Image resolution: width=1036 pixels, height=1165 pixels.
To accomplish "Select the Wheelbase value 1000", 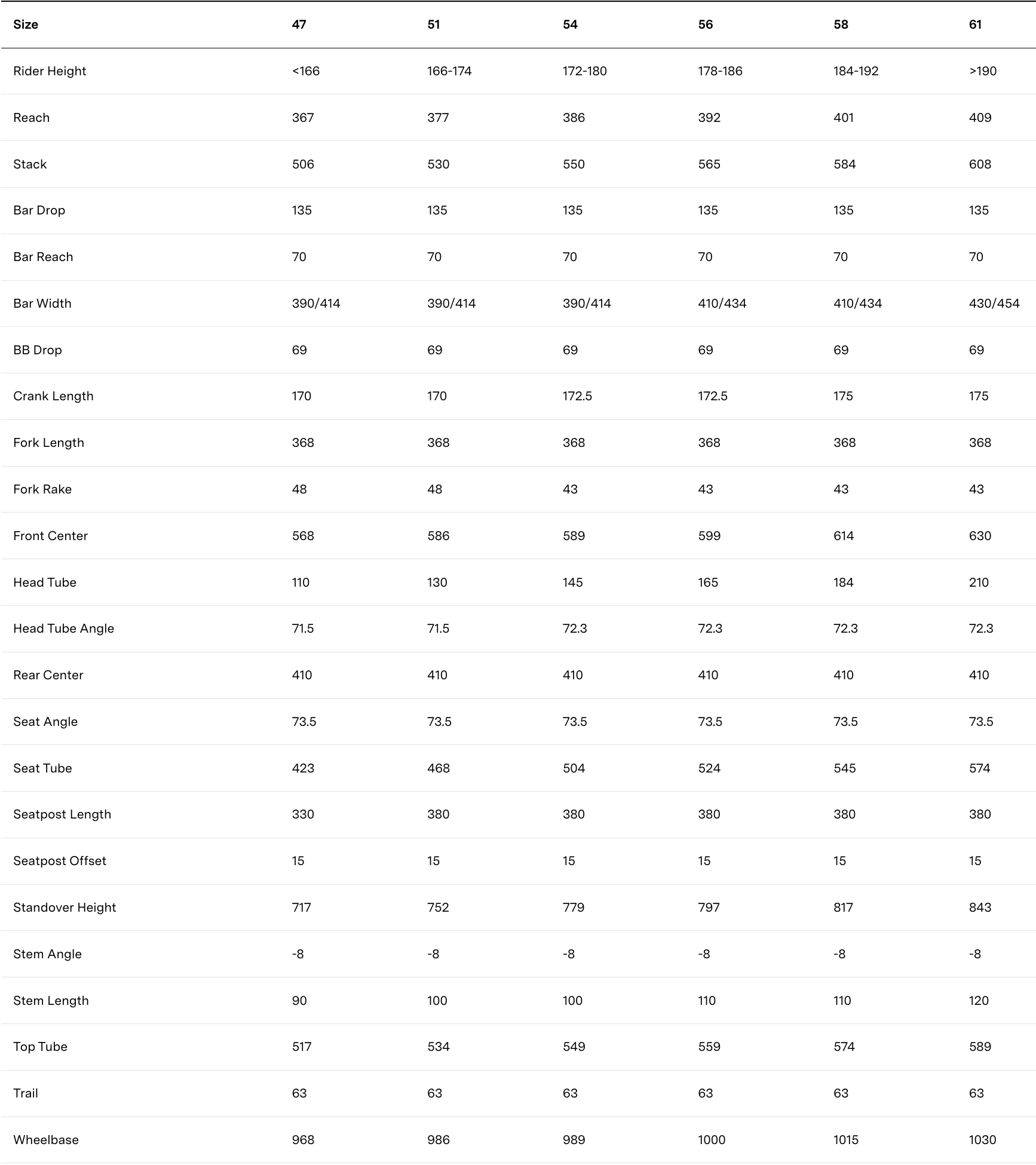I will 712,1140.
